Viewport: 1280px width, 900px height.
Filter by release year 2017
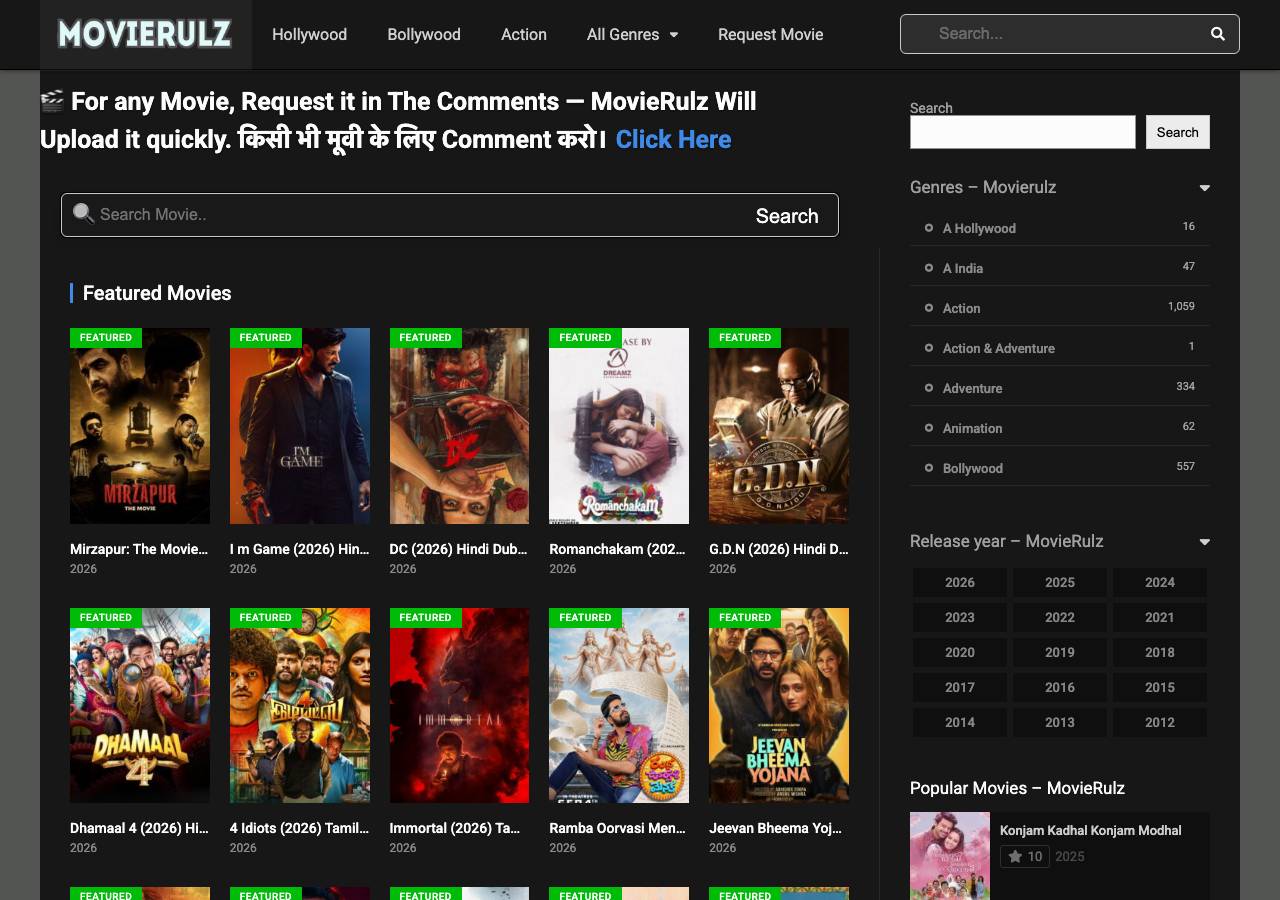click(960, 687)
